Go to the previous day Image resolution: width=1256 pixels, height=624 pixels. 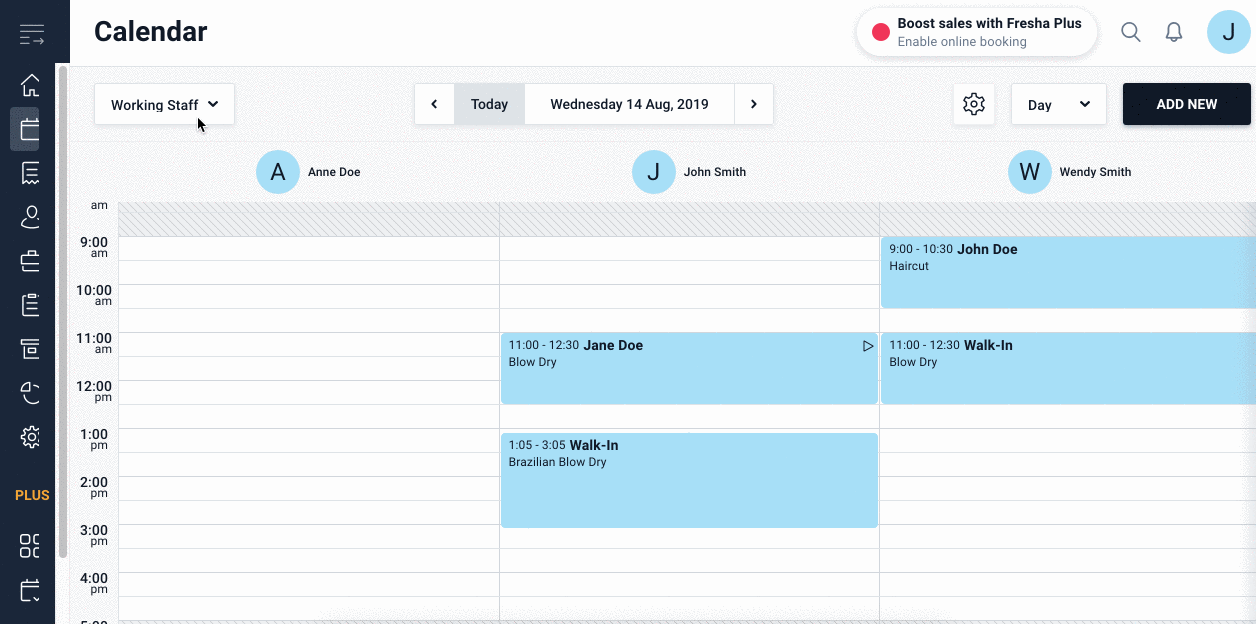click(434, 104)
